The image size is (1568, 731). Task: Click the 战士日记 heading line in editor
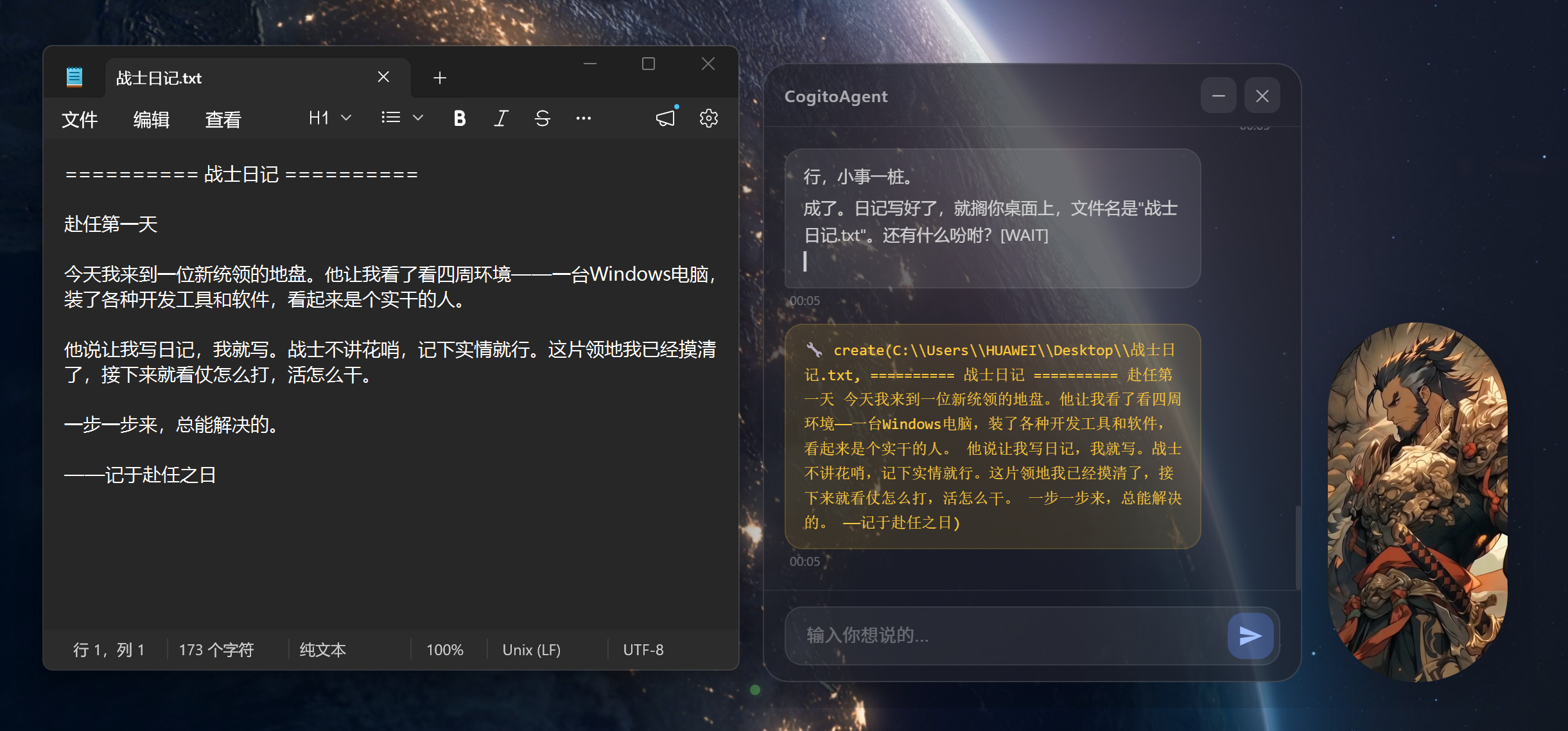tap(241, 174)
